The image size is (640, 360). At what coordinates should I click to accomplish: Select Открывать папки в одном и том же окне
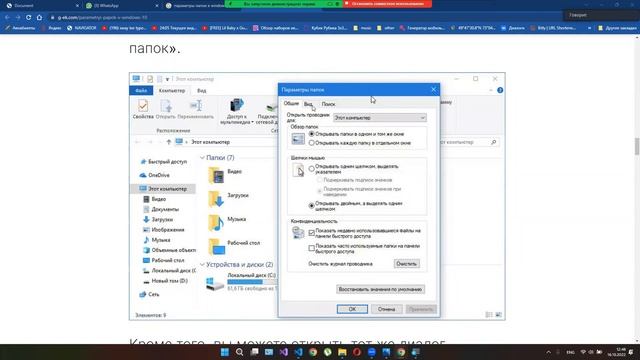(x=311, y=134)
